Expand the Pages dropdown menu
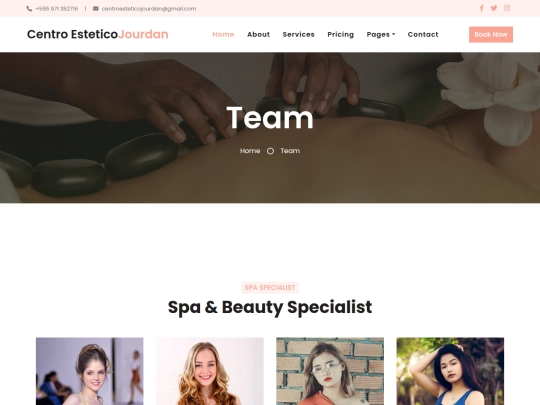 coord(381,34)
